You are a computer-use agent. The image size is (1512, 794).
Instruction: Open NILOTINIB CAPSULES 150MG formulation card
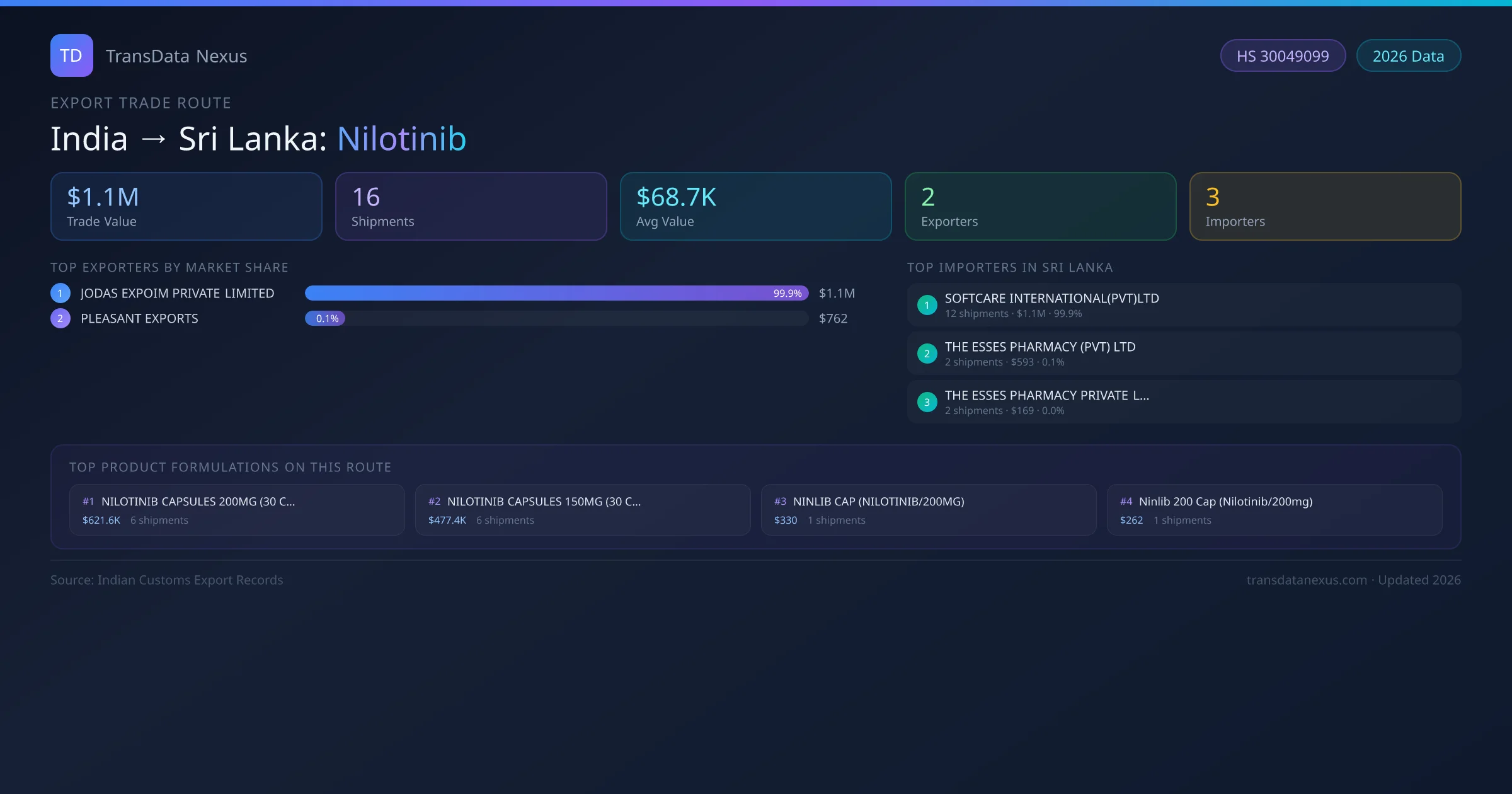click(x=583, y=510)
